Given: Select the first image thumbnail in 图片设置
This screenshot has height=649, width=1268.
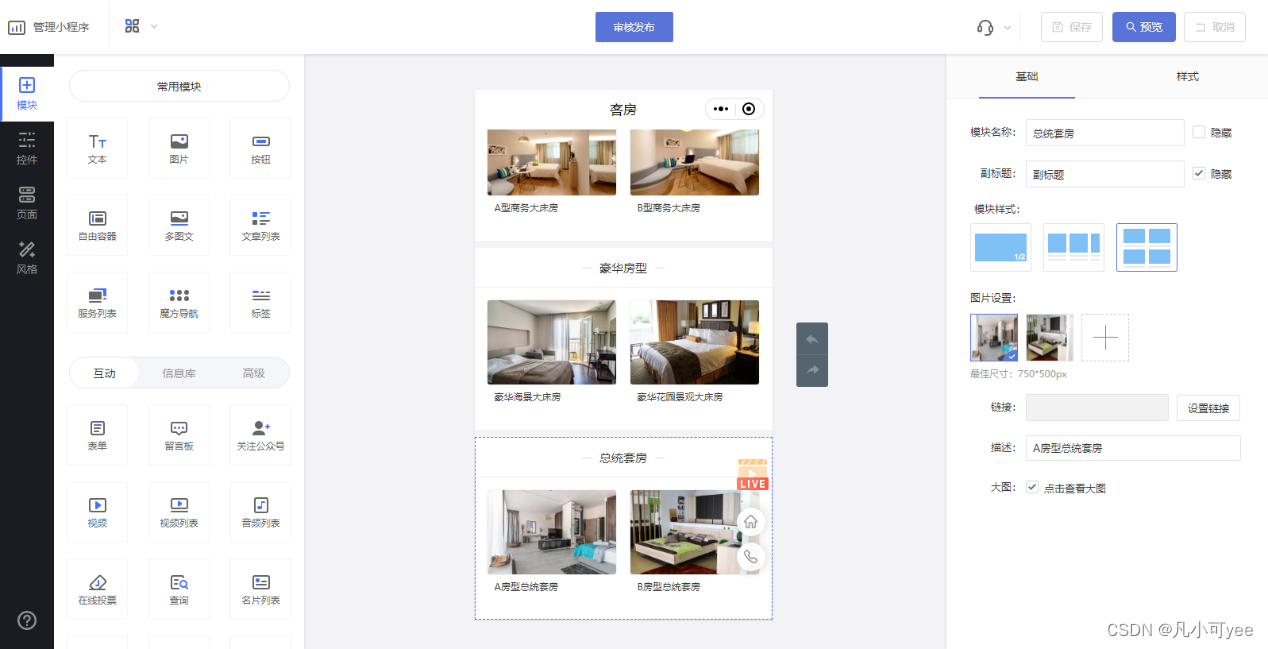Looking at the screenshot, I should [x=994, y=338].
